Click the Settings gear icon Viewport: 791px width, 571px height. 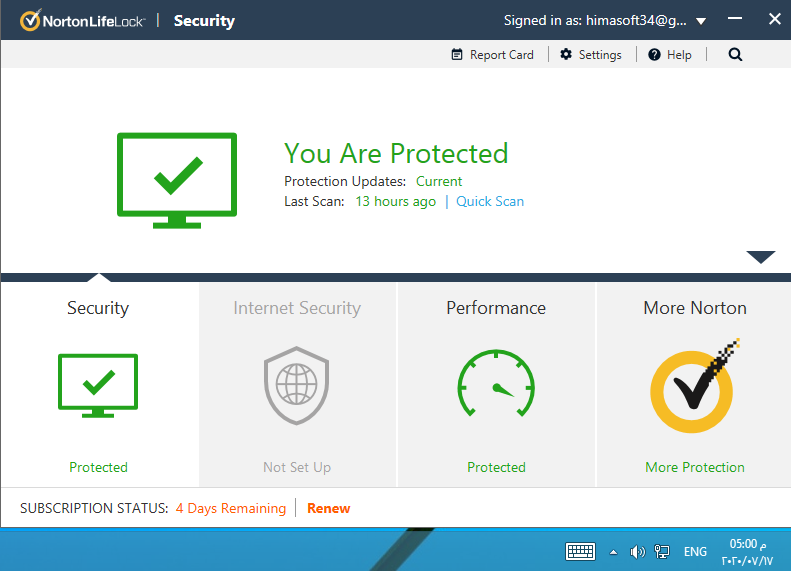point(566,54)
